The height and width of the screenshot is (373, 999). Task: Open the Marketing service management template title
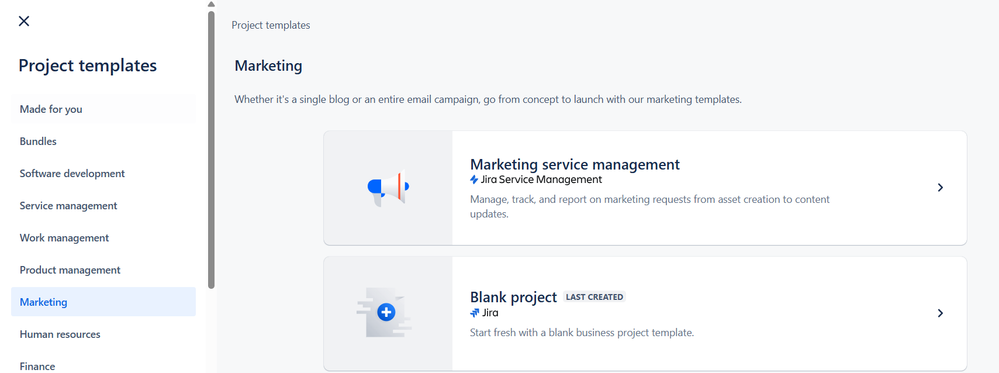[x=575, y=165]
